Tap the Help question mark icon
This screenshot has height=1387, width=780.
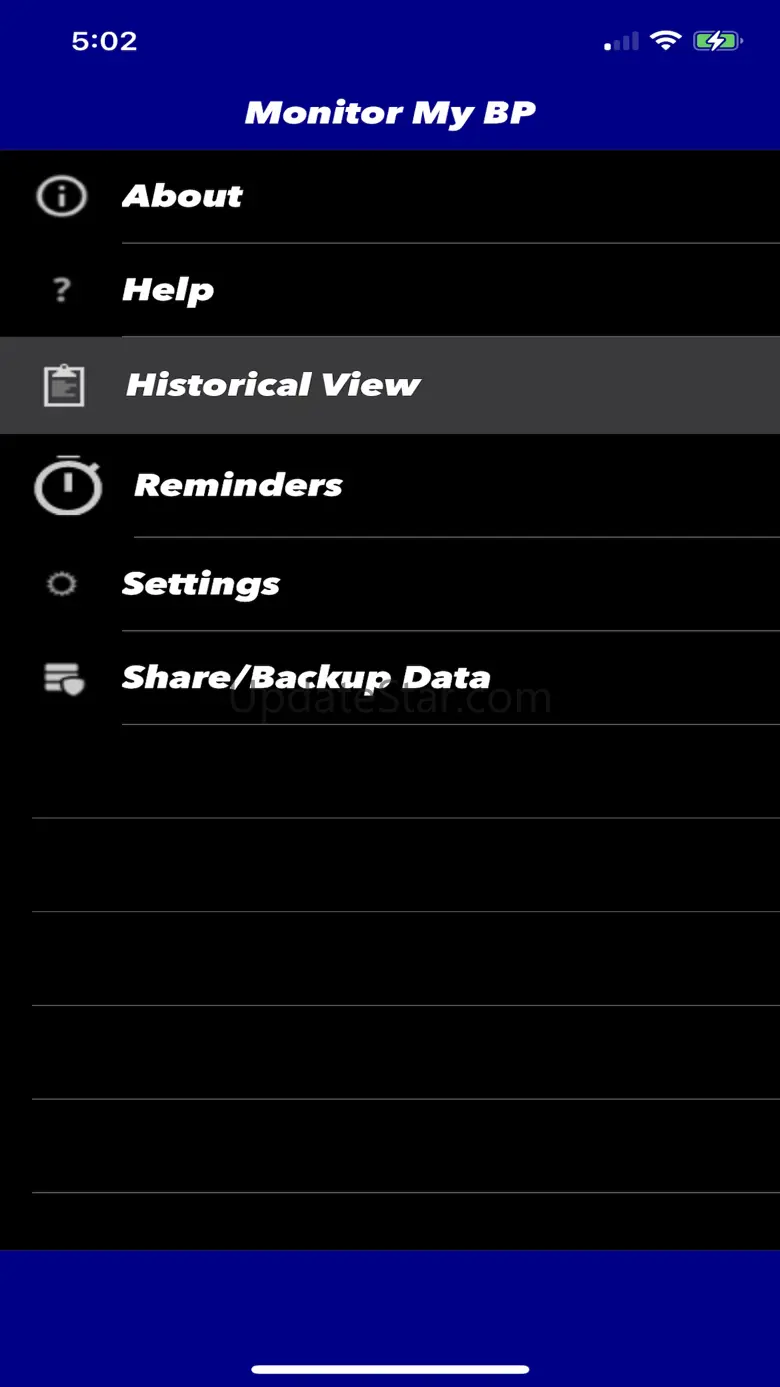tap(62, 290)
